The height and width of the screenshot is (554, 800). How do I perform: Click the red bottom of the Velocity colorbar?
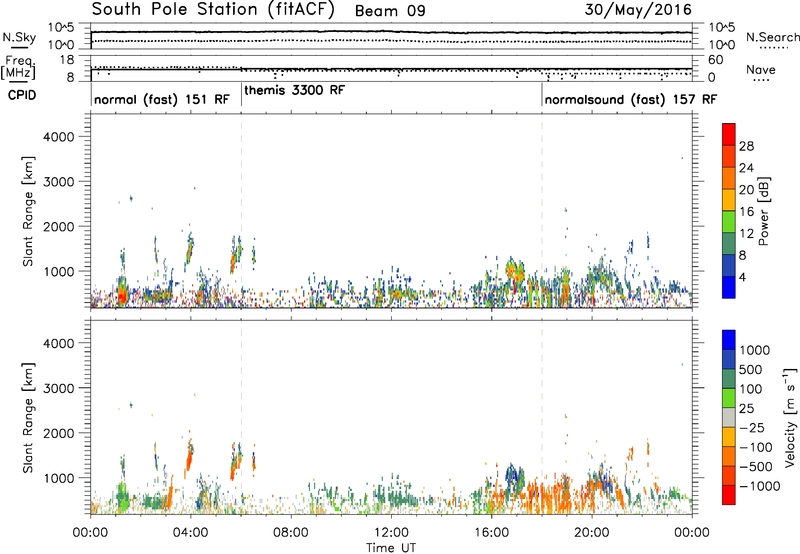(x=729, y=495)
